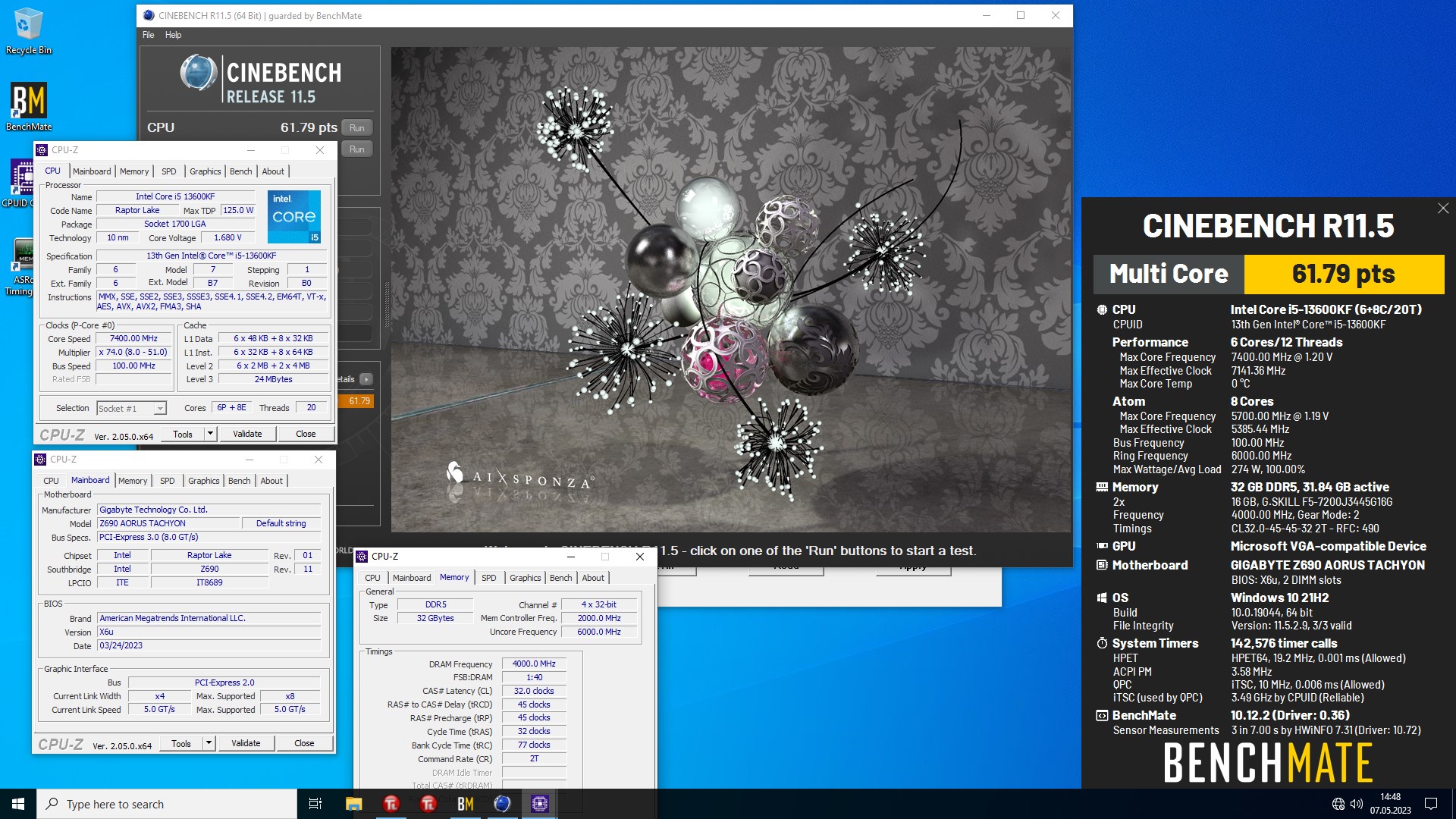Open Task View from the taskbar

(x=315, y=804)
